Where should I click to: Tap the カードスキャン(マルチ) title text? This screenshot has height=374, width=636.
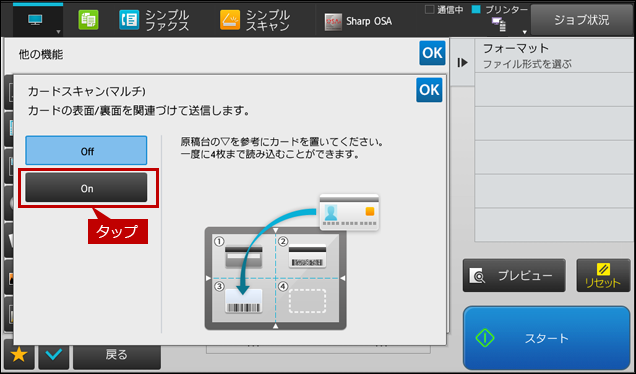pos(86,91)
